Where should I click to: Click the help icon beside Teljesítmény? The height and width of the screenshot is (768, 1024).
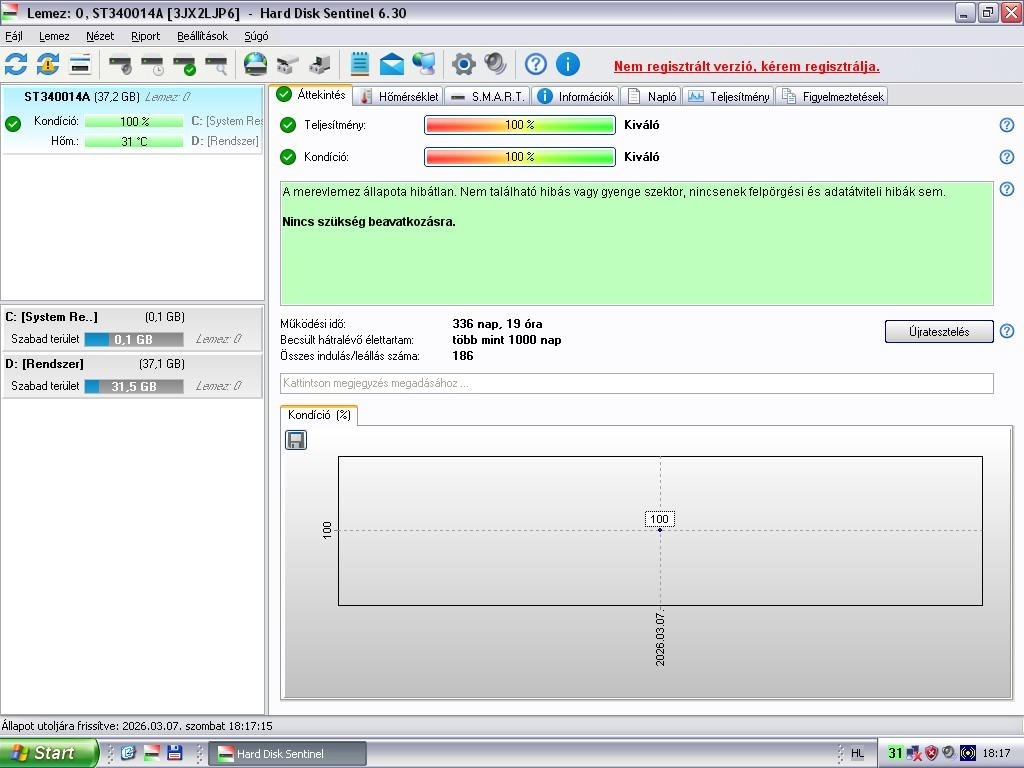click(1007, 125)
